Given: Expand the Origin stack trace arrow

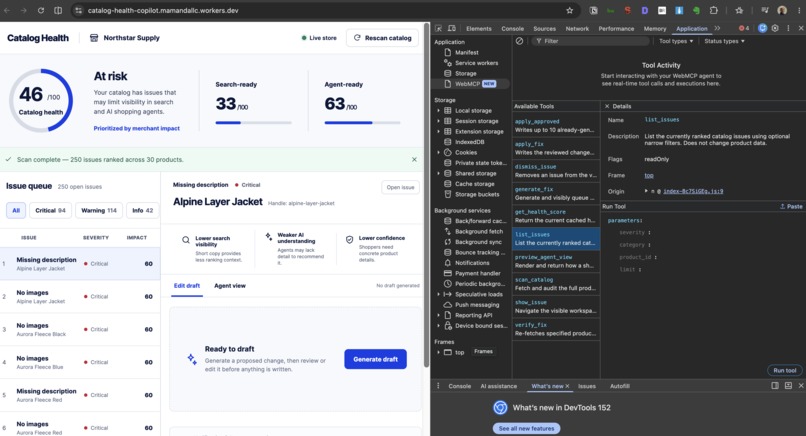Looking at the screenshot, I should point(647,191).
